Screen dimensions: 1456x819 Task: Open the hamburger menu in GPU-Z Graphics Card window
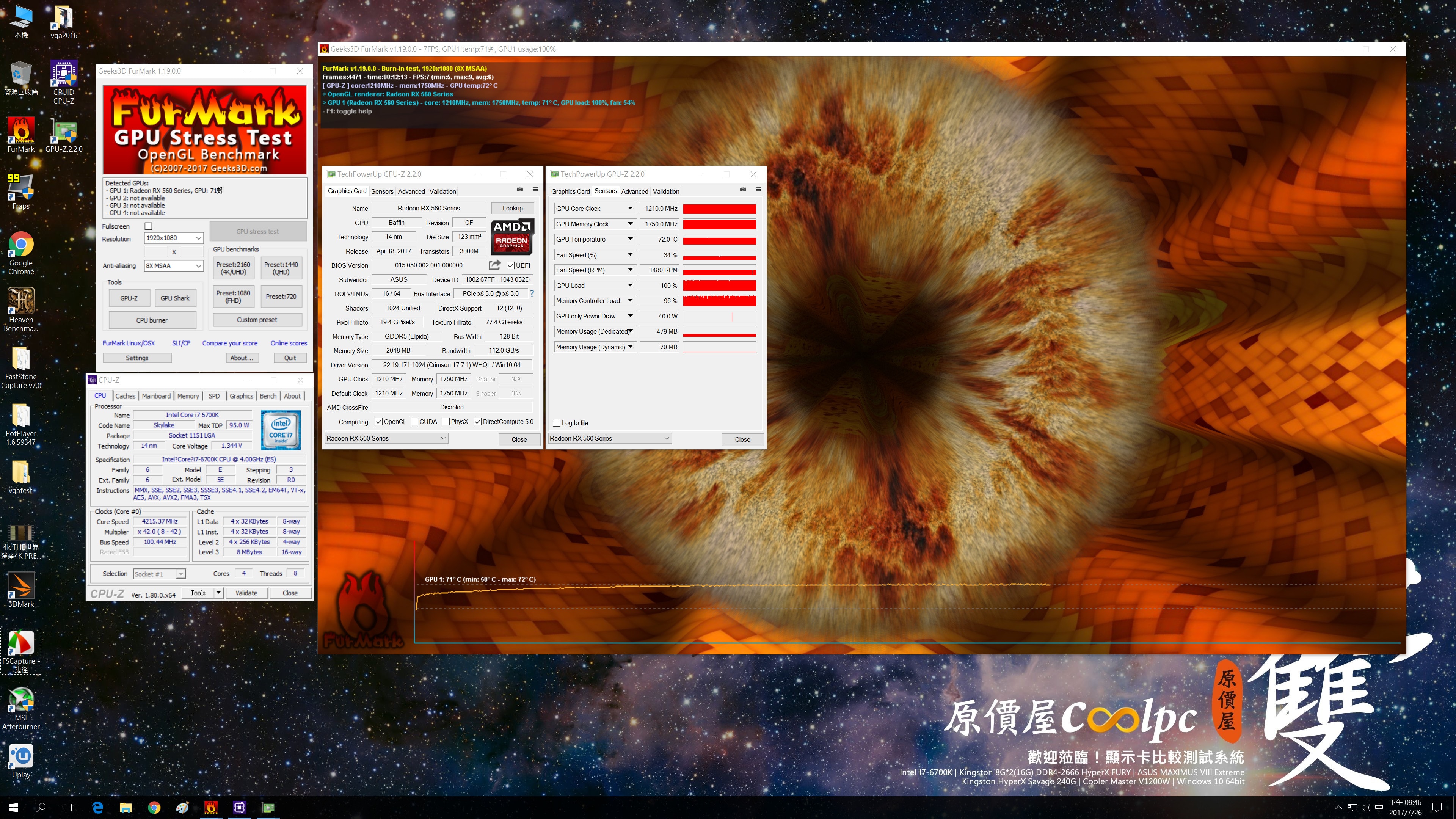535,189
